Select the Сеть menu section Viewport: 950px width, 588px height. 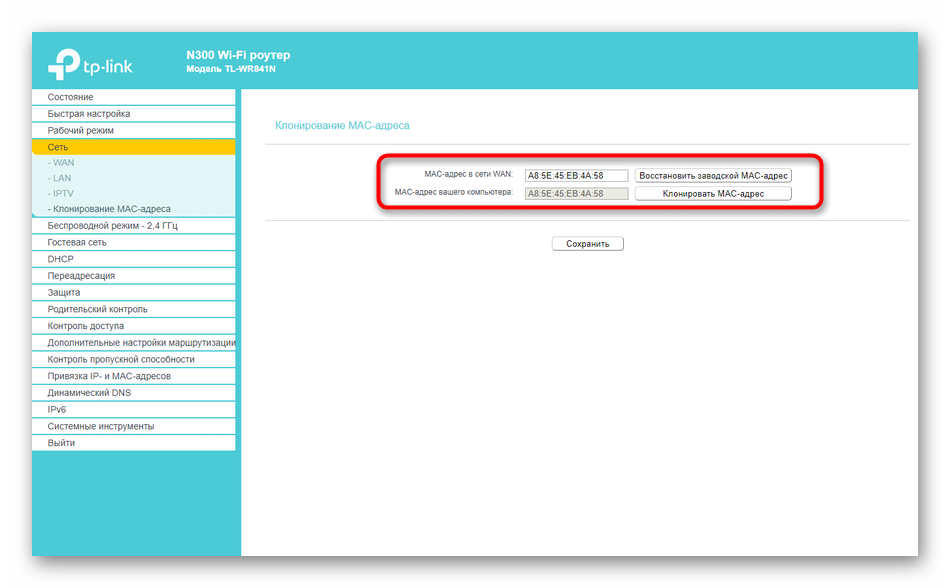(133, 147)
